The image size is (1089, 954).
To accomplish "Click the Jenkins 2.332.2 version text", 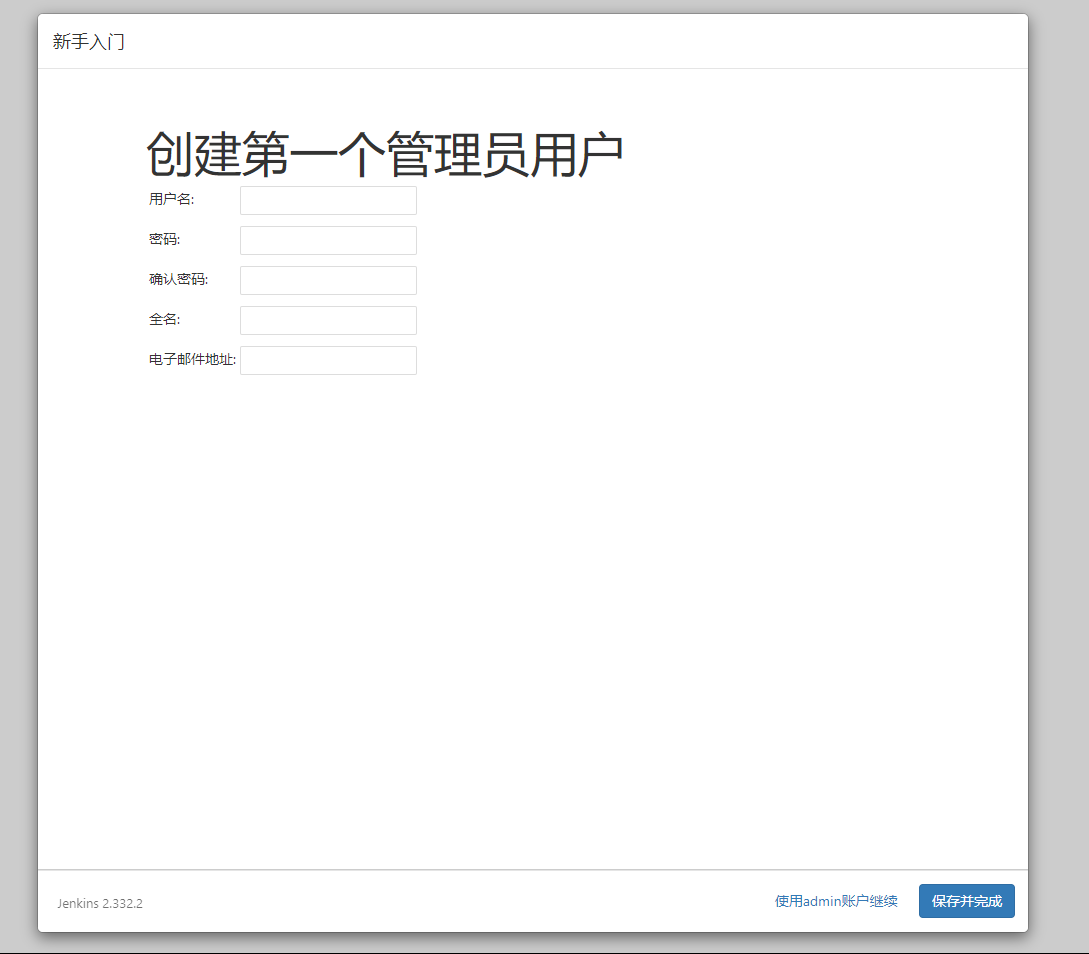I will tap(100, 903).
